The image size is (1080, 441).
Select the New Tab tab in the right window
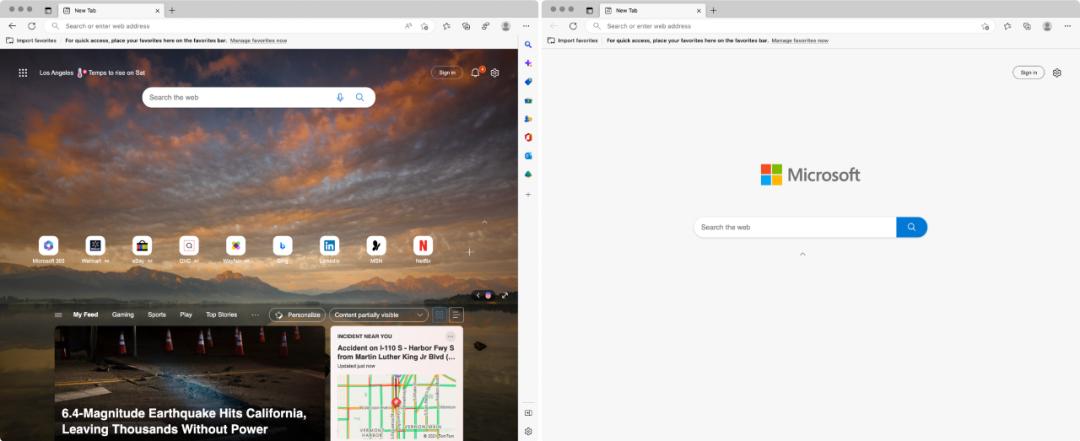[x=652, y=10]
